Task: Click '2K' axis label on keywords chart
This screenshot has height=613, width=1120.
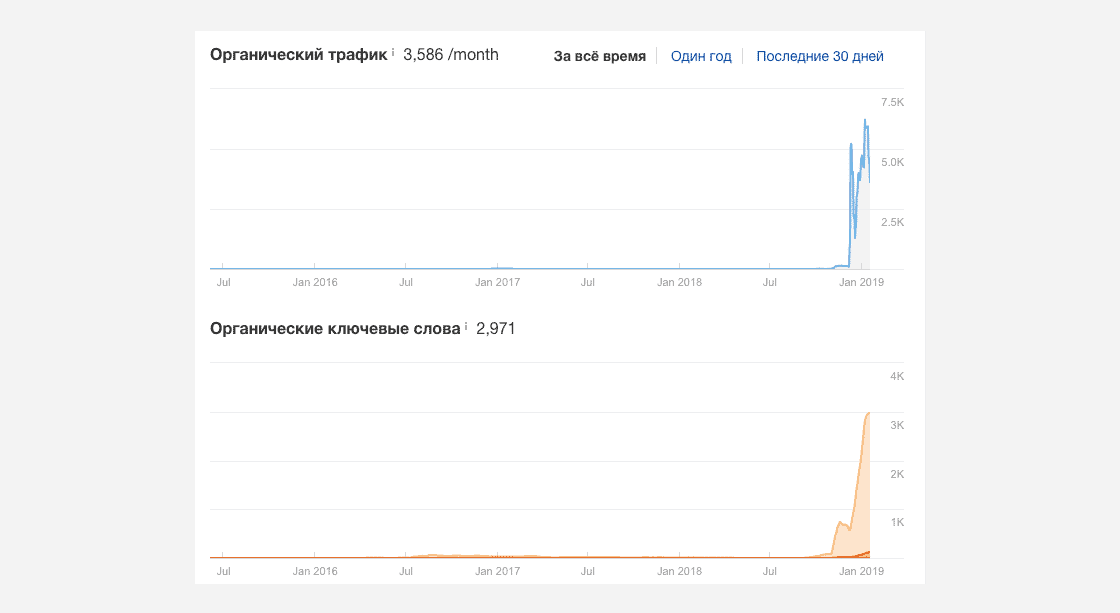Action: click(x=897, y=474)
